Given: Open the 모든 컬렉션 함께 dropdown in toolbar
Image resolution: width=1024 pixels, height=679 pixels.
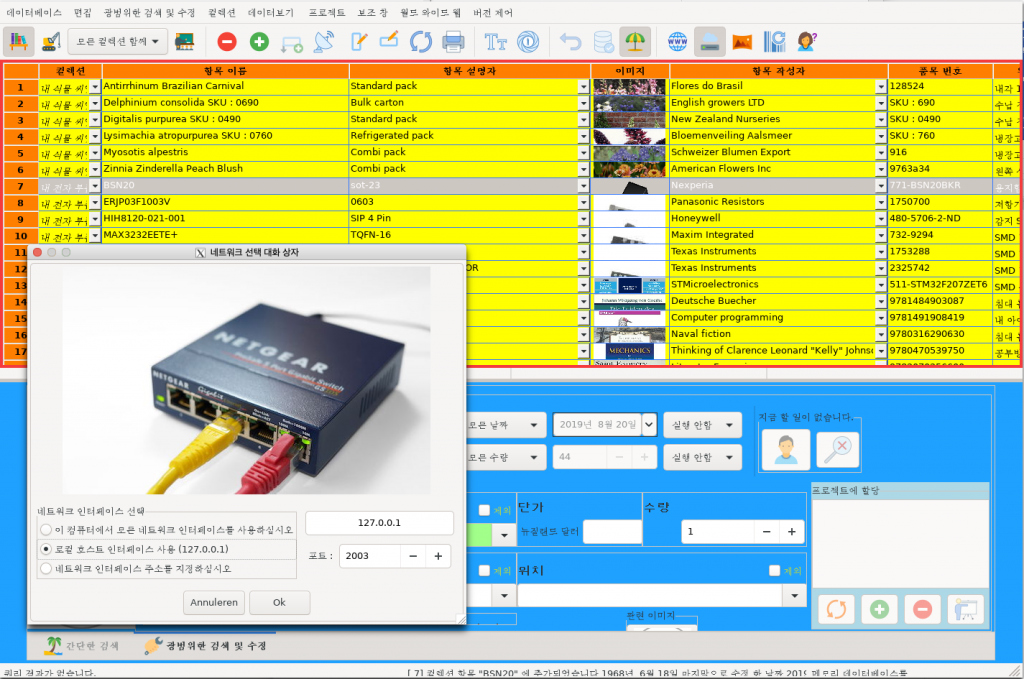Looking at the screenshot, I should (118, 42).
